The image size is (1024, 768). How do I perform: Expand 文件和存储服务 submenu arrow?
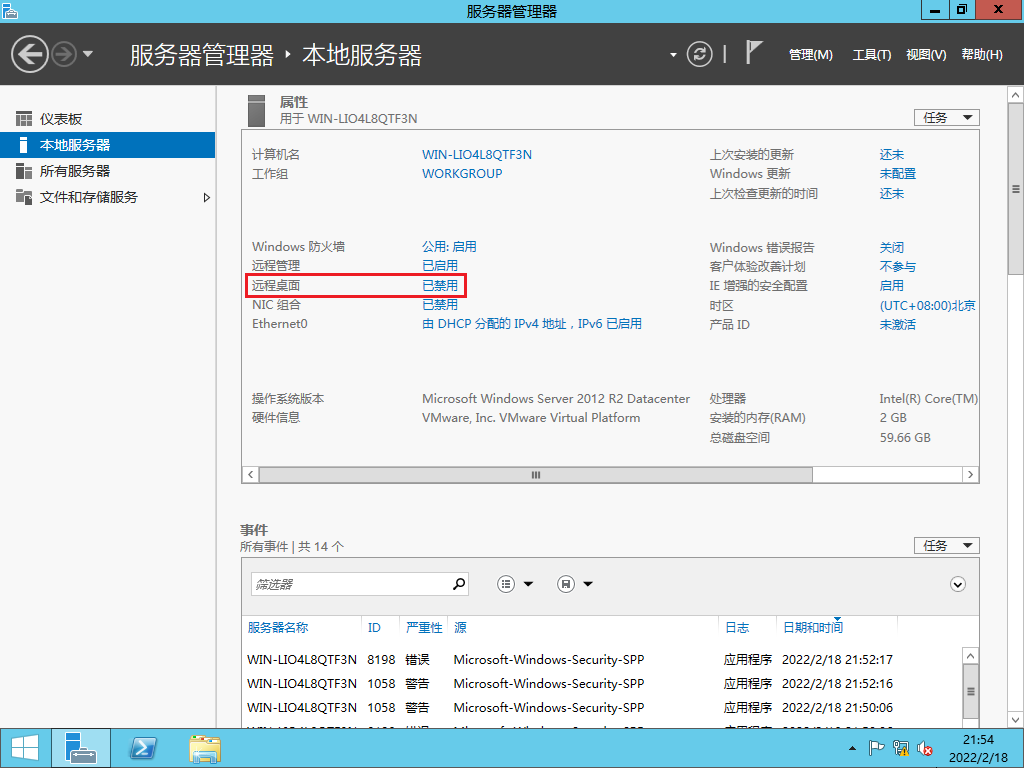coord(206,197)
